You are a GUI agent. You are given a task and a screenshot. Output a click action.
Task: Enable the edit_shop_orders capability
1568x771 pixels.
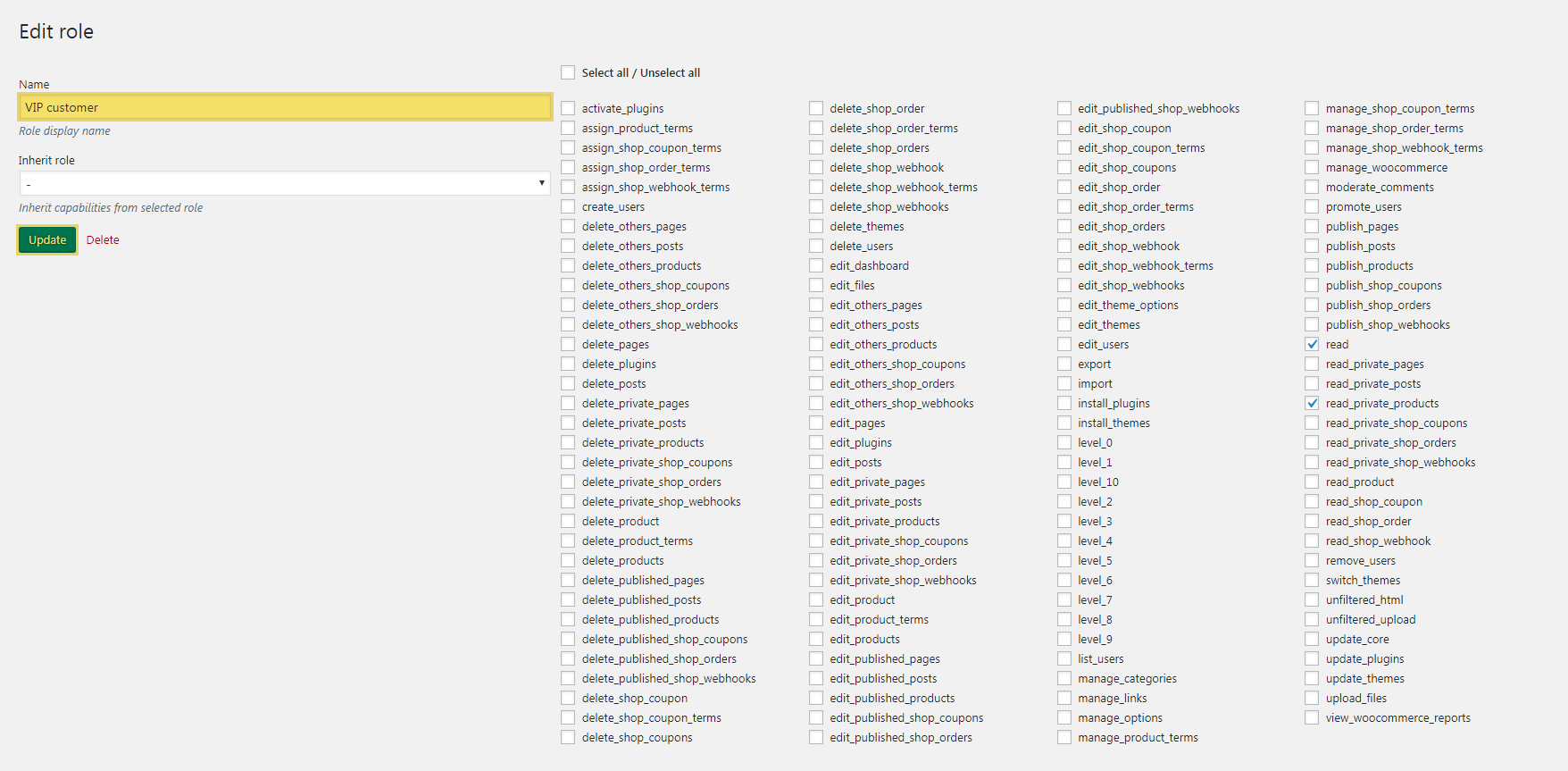point(1064,226)
